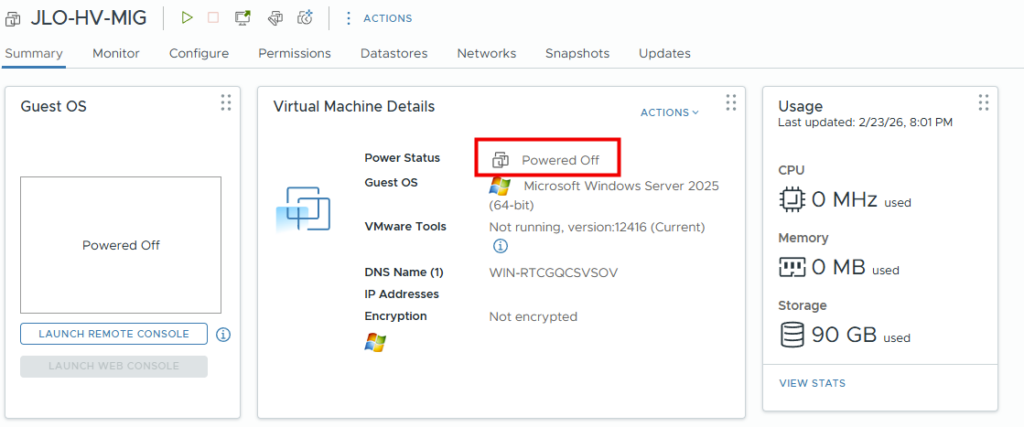Click the Powered Off console preview thumbnail
The height and width of the screenshot is (427, 1024).
coord(121,245)
